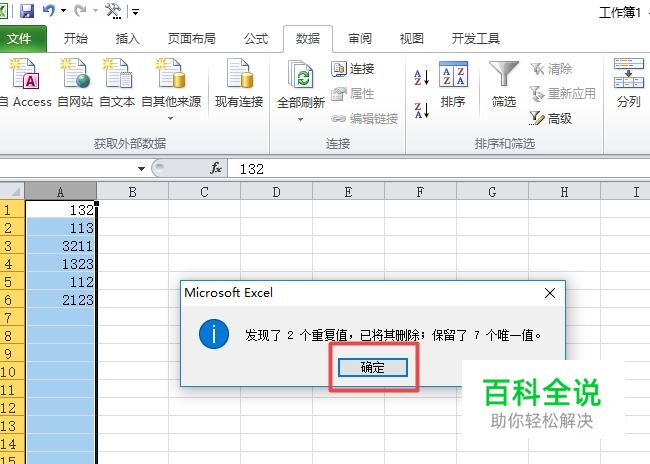The height and width of the screenshot is (464, 650).
Task: Switch to the 插入 ribbon tab
Action: (x=127, y=39)
